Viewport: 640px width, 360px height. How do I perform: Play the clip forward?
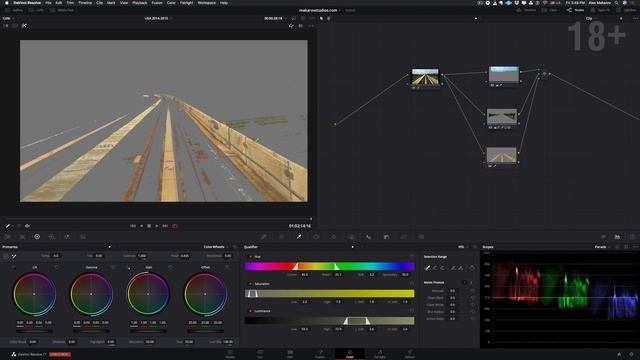click(157, 226)
